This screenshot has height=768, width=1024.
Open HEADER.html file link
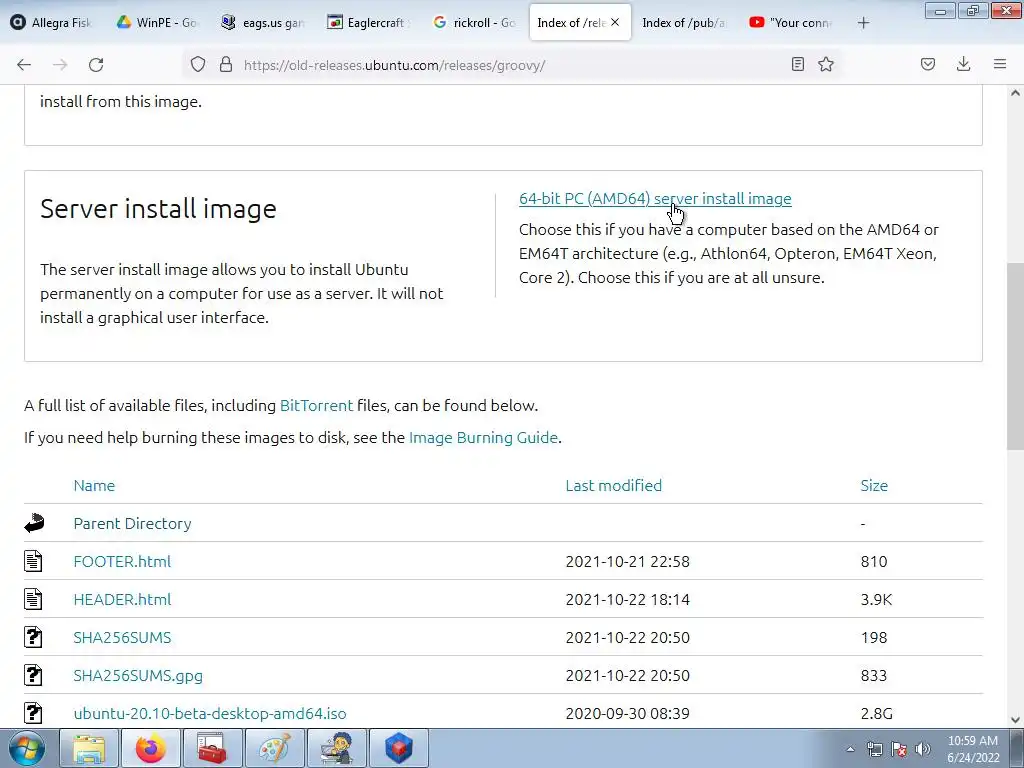coord(122,600)
